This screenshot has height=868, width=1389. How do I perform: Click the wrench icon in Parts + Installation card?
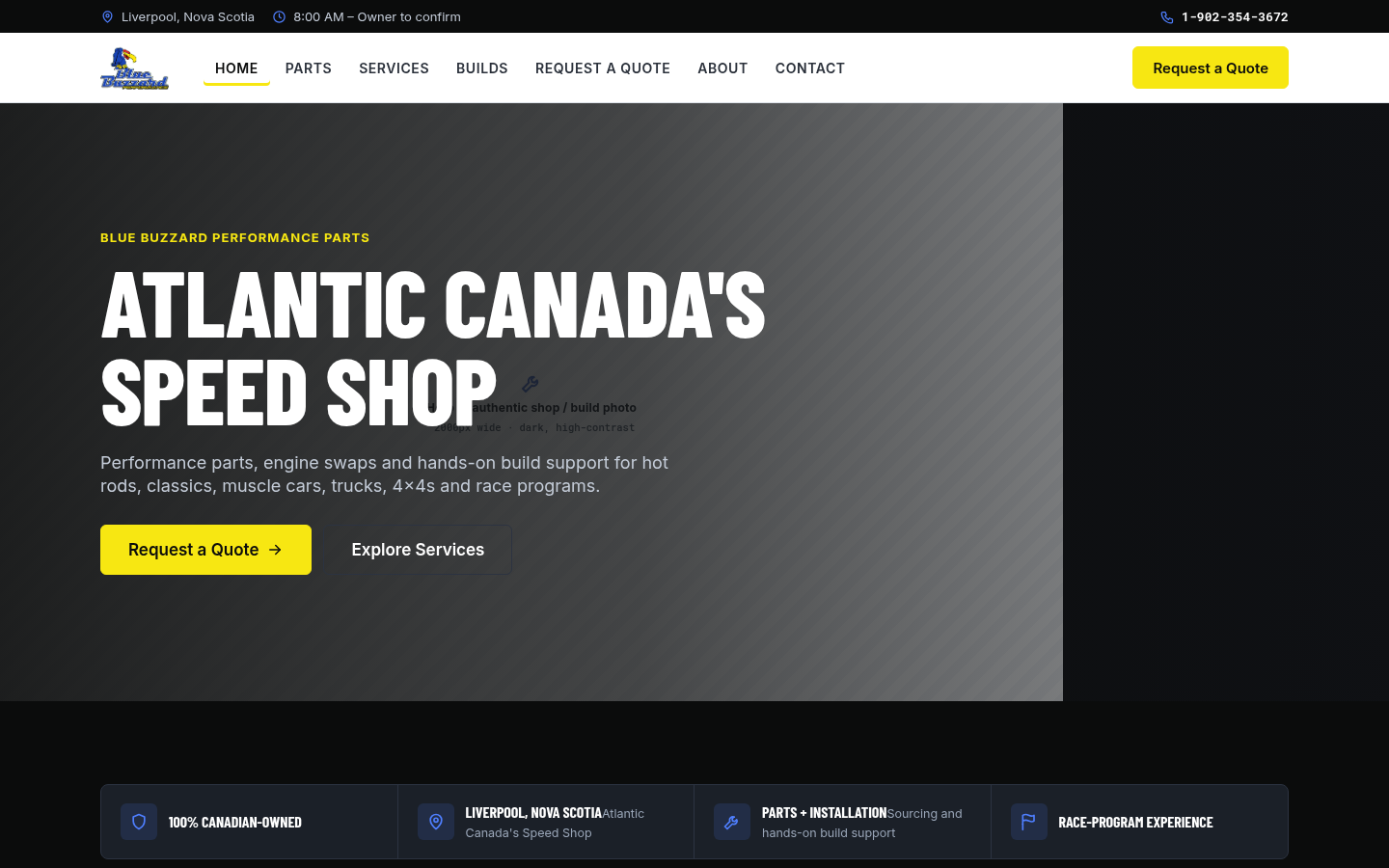click(x=732, y=822)
